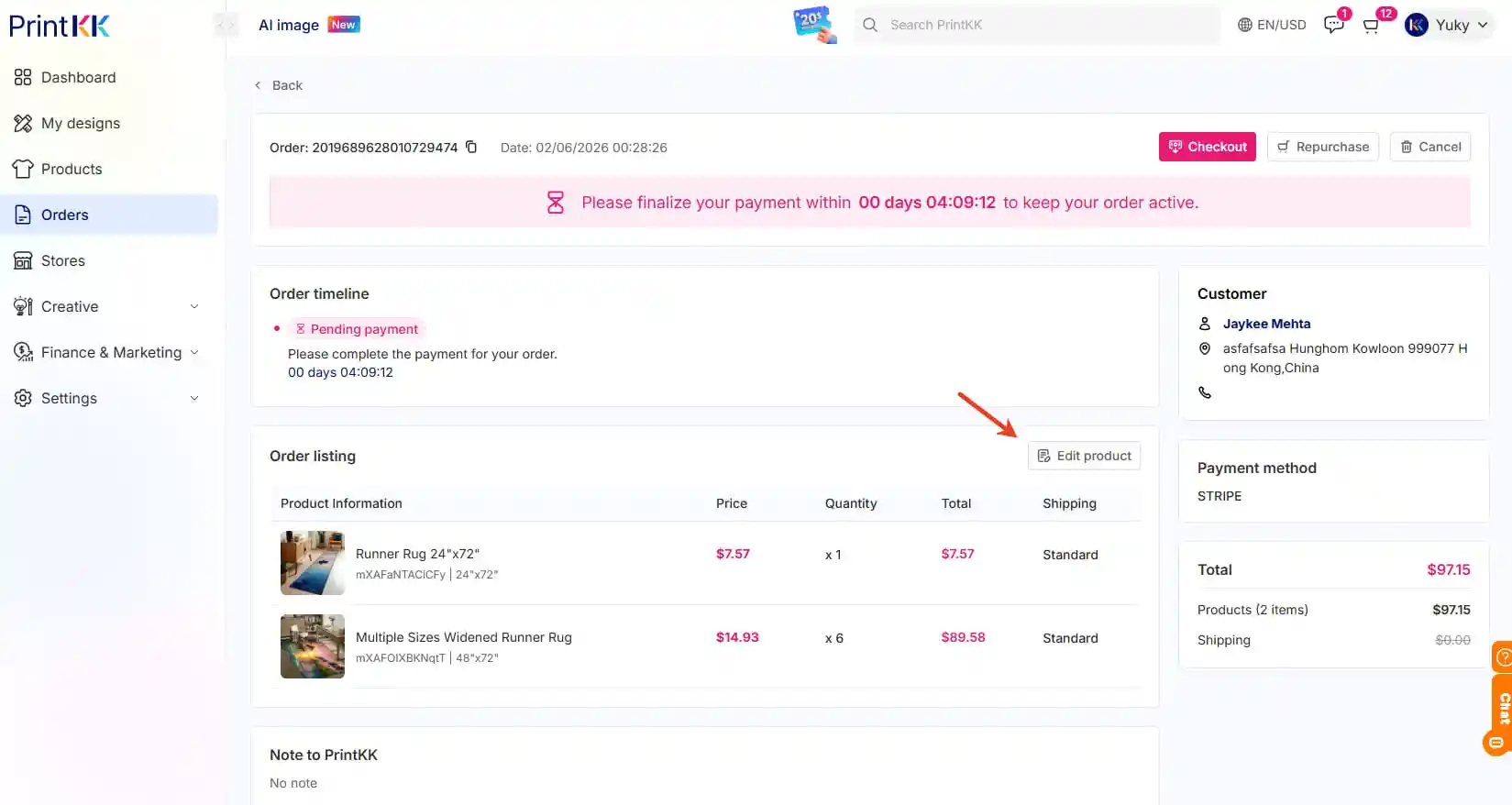
Task: Click the Finance & Marketing icon
Action: (x=23, y=352)
